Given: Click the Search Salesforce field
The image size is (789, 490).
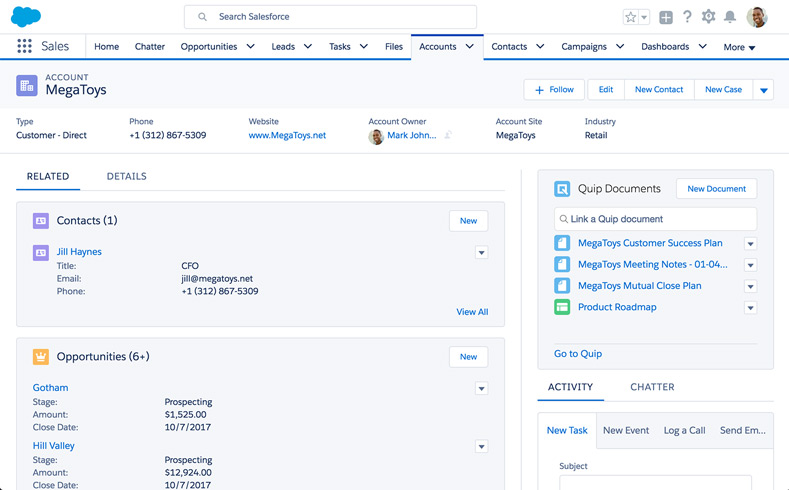Looking at the screenshot, I should click(x=330, y=17).
